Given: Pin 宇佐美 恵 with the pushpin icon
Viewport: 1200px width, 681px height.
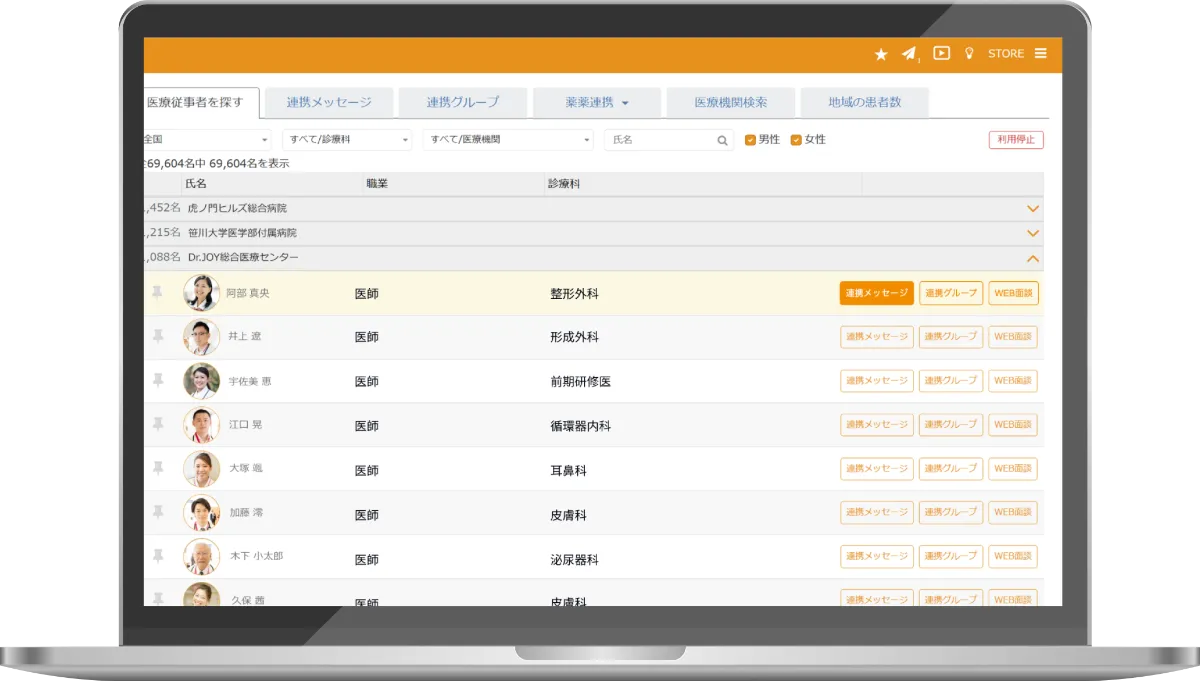Looking at the screenshot, I should 157,381.
